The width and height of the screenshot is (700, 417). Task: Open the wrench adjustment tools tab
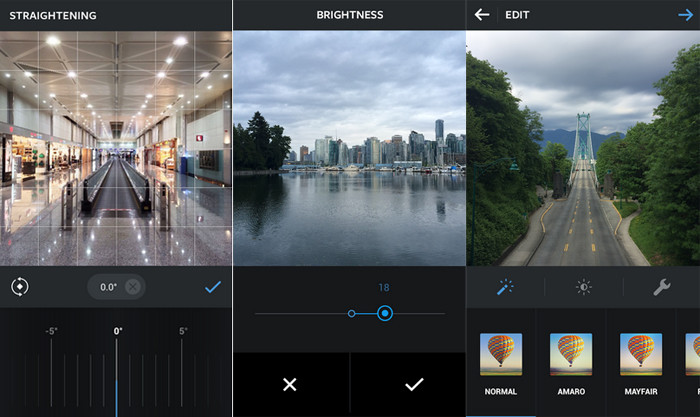pyautogui.click(x=661, y=287)
